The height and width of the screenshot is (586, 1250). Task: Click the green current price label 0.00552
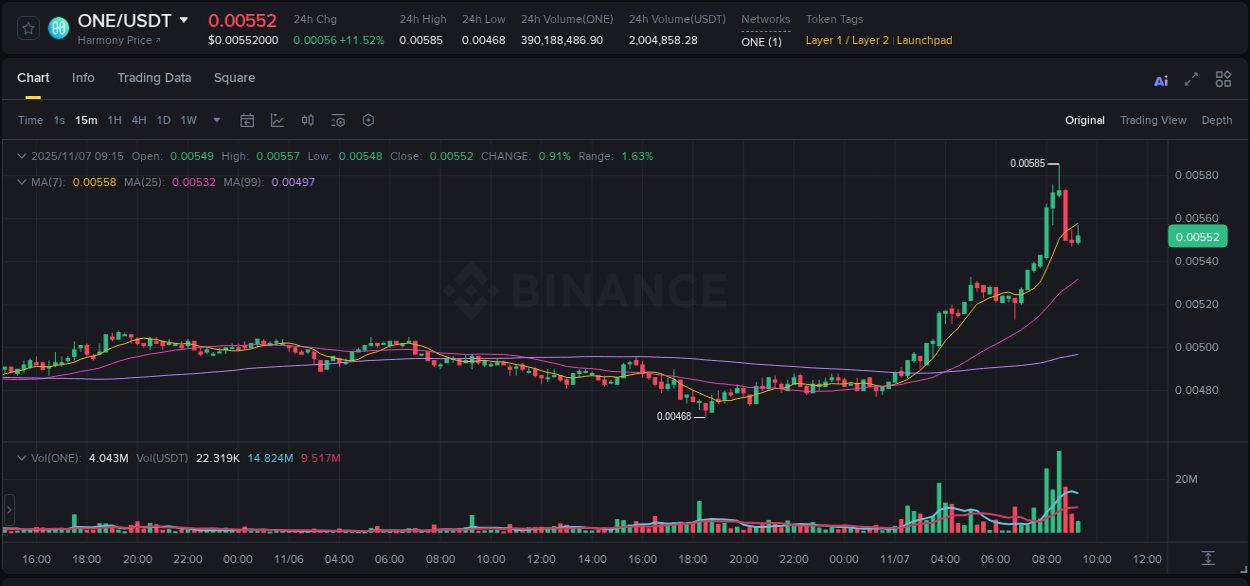(1197, 236)
